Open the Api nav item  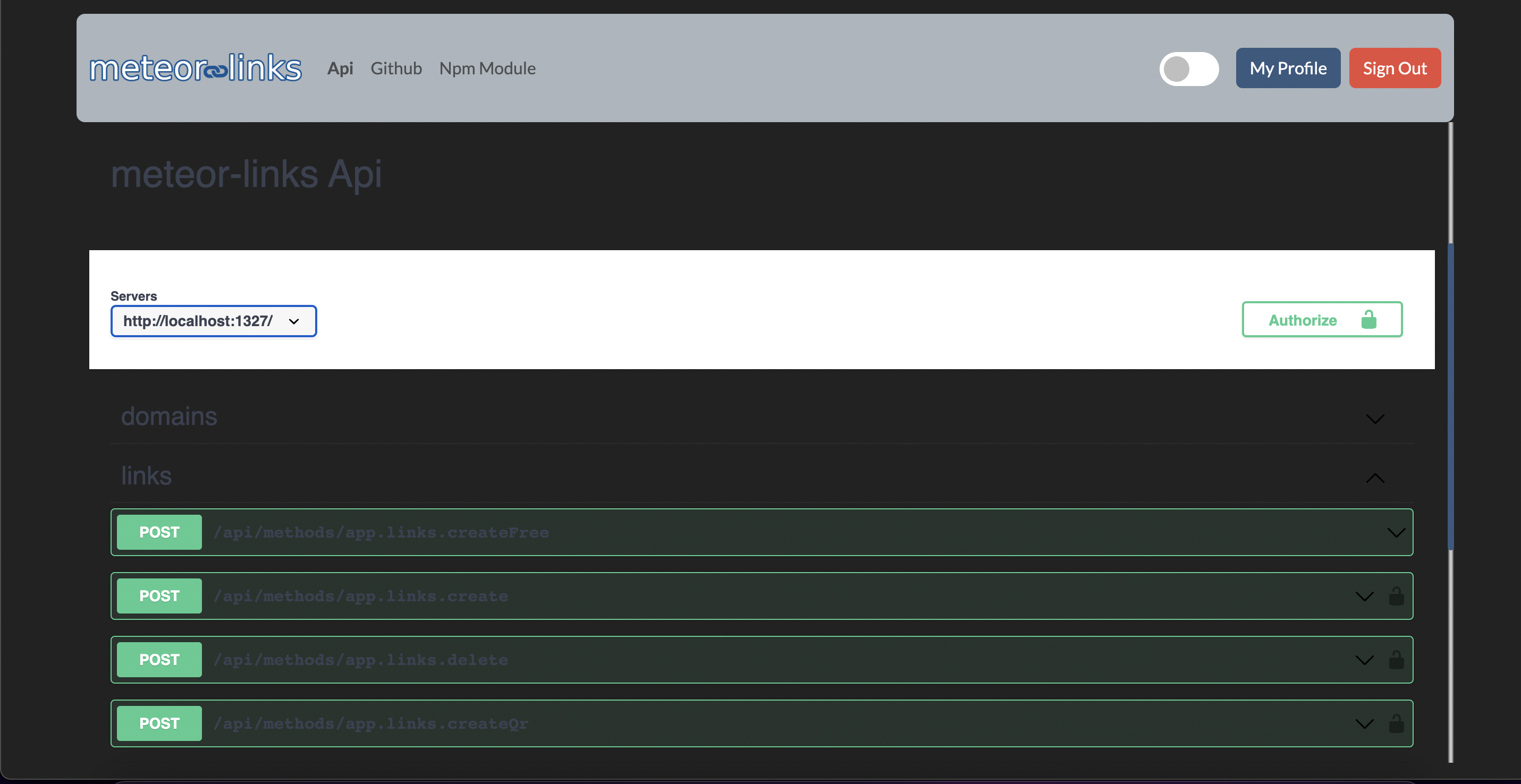pos(340,69)
